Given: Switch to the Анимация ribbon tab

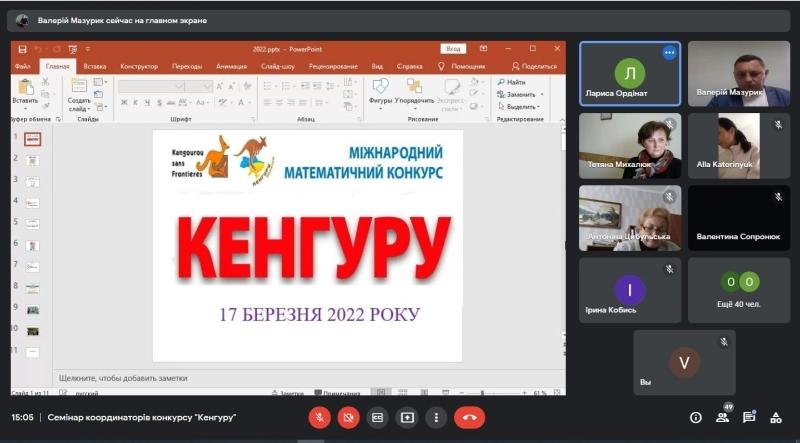Looking at the screenshot, I should 231,66.
